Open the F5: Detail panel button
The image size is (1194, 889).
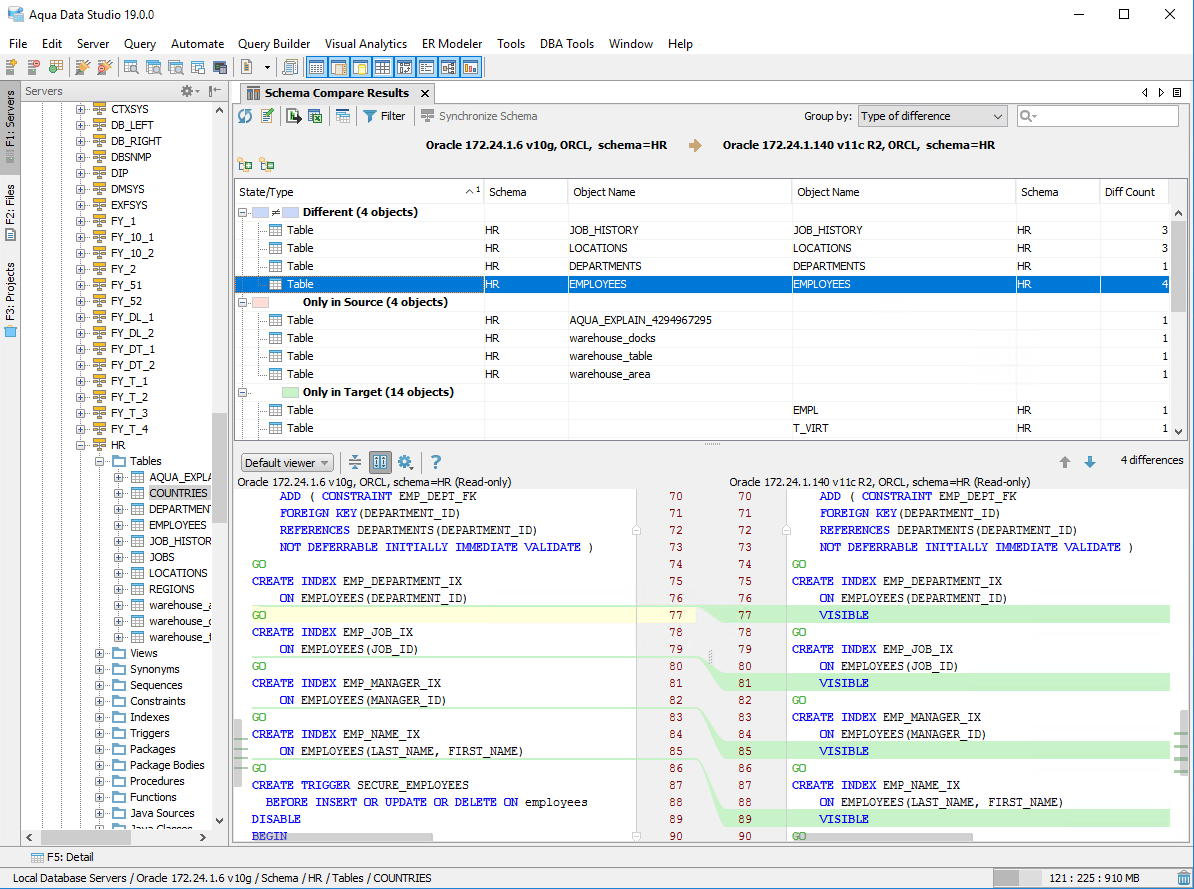pos(62,857)
